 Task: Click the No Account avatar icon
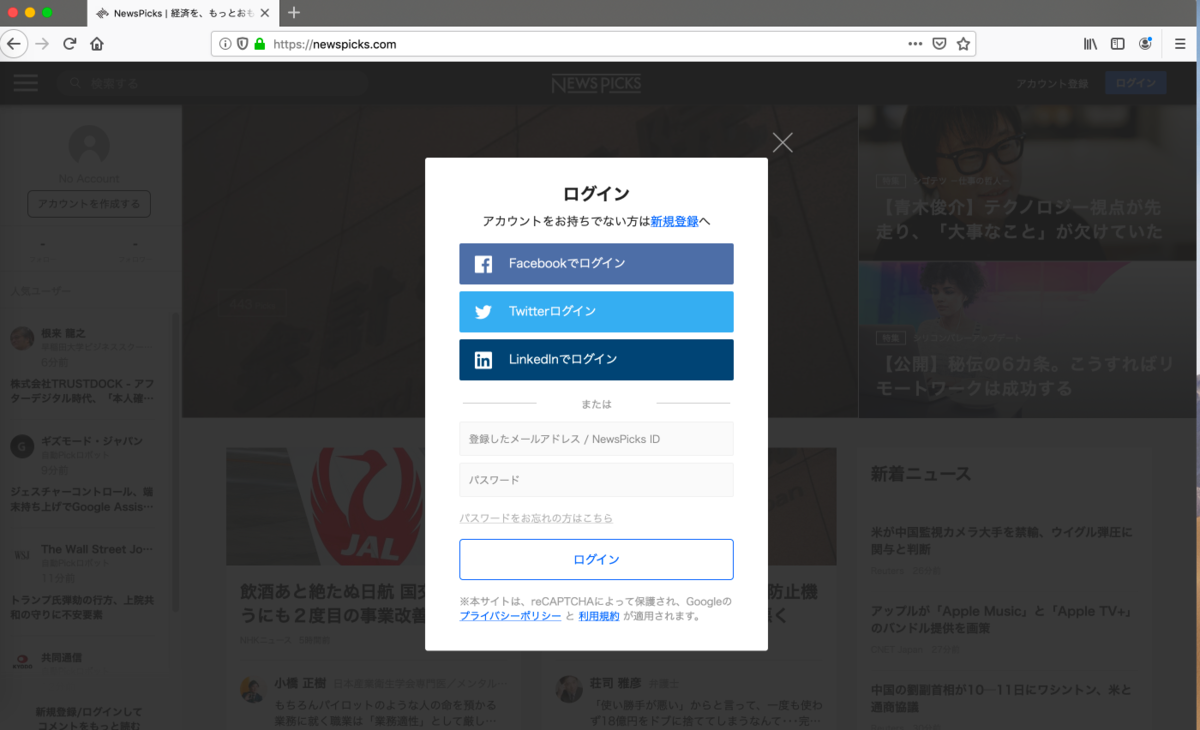click(89, 146)
